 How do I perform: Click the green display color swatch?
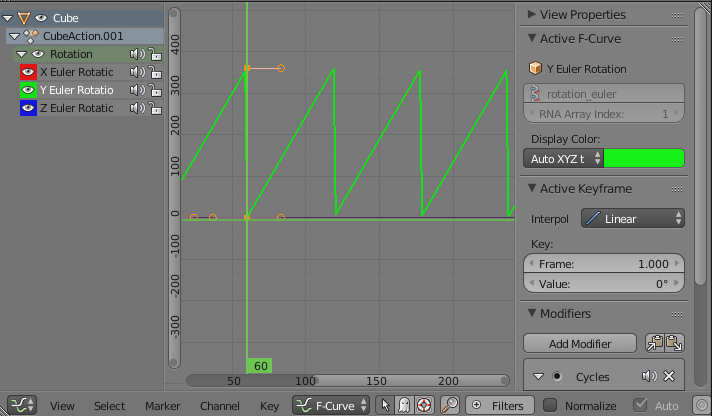pos(644,158)
